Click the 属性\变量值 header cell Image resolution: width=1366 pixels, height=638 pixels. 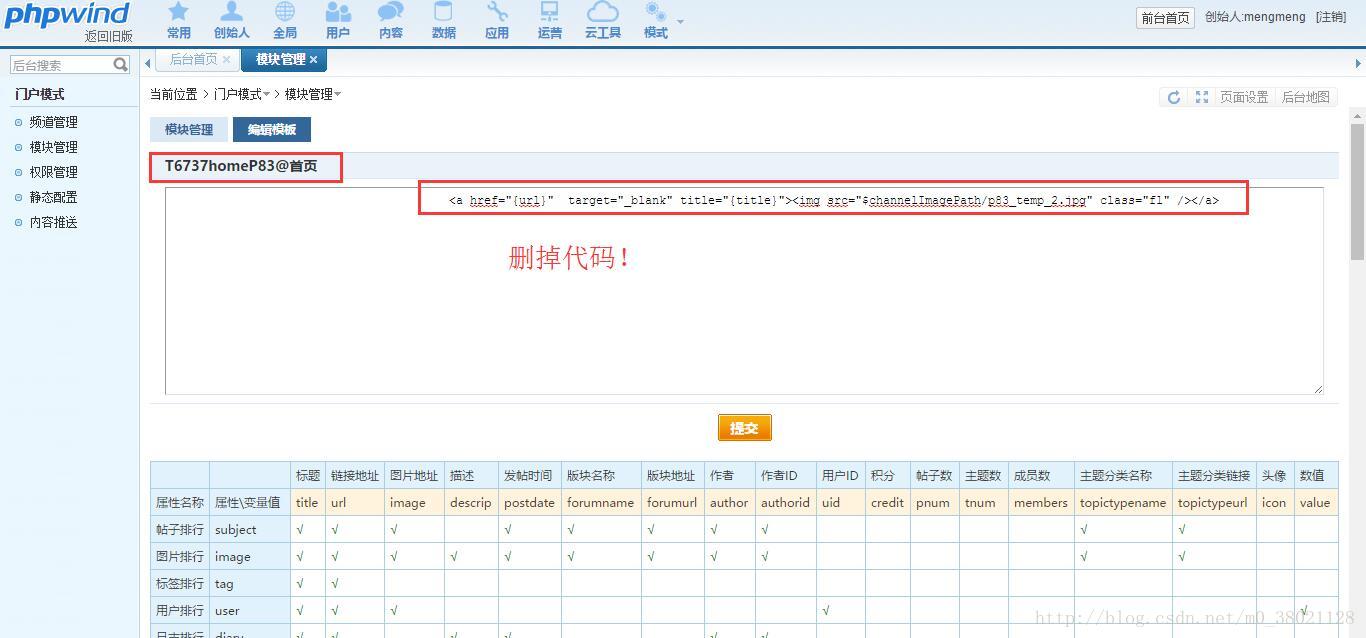click(248, 503)
